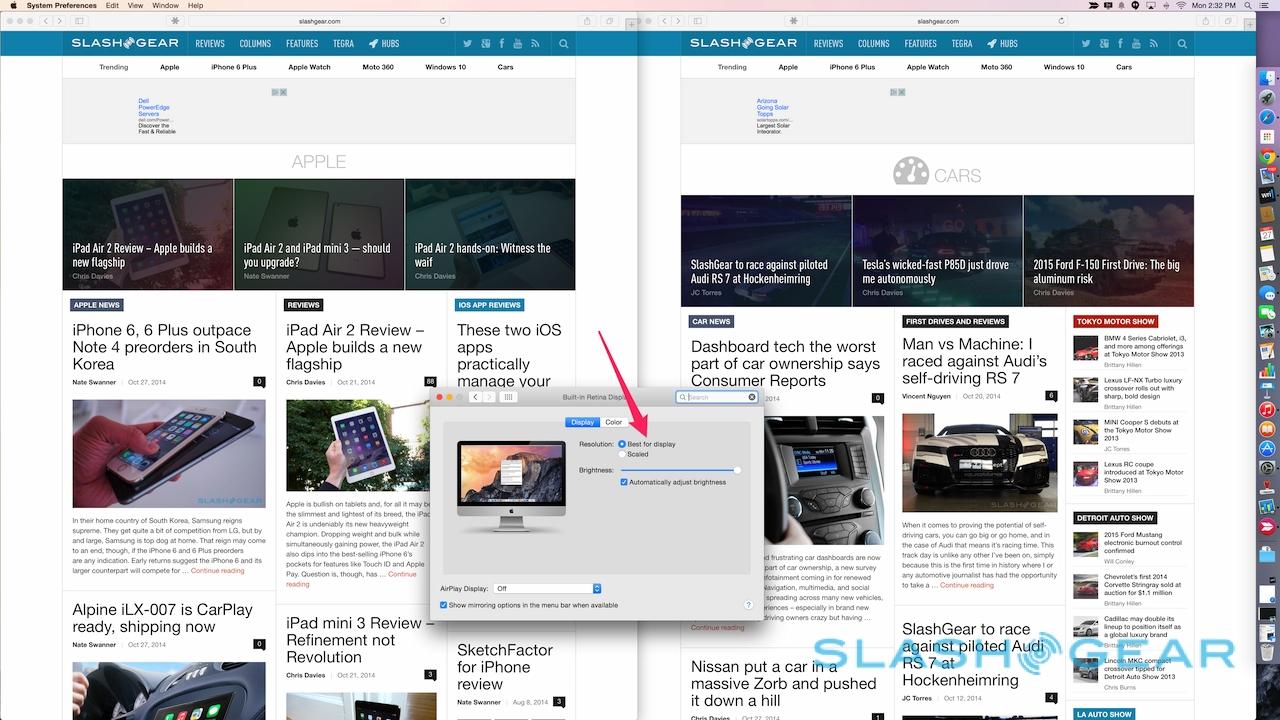The width and height of the screenshot is (1280, 720).
Task: Disable Automatically adjust brightness
Action: [x=625, y=482]
